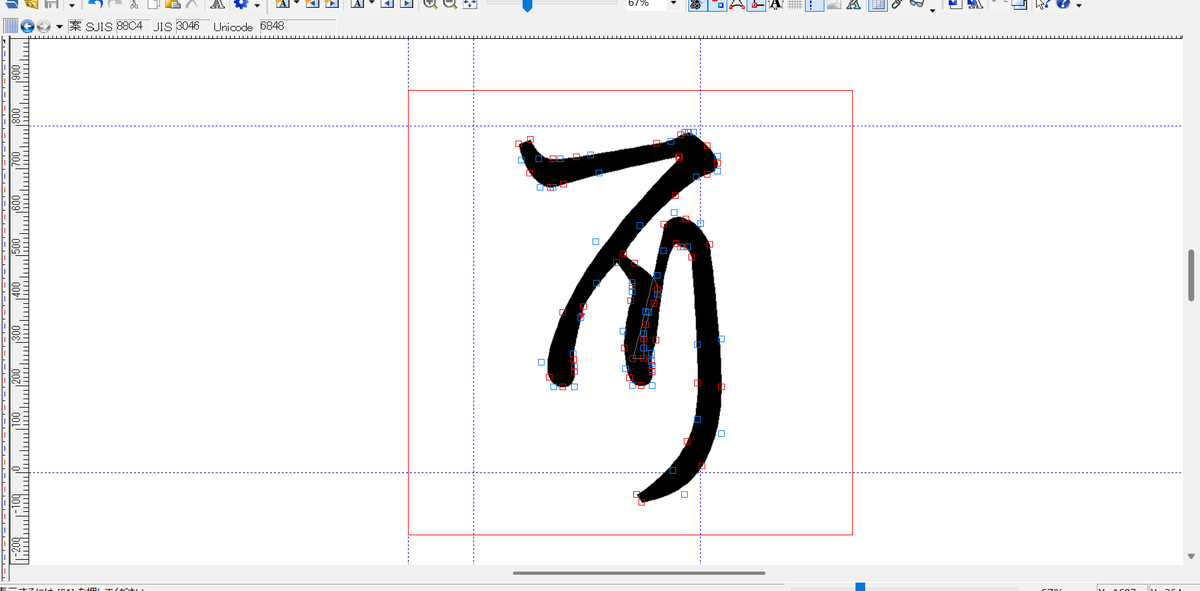The image size is (1200, 591).
Task: Click the top toolbar zoom slider handle
Action: click(527, 5)
